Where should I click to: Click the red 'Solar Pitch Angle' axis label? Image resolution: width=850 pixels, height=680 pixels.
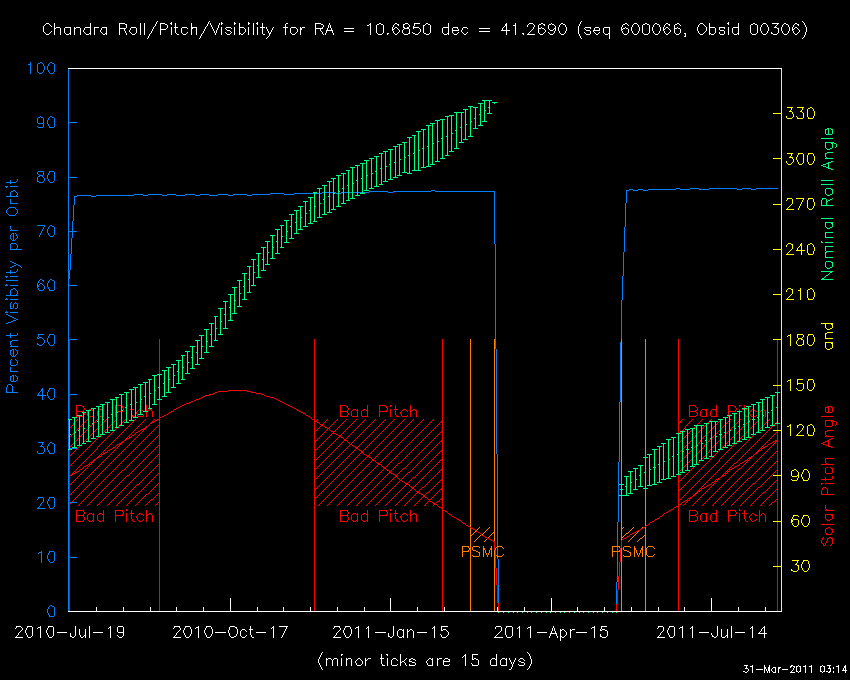pos(827,475)
